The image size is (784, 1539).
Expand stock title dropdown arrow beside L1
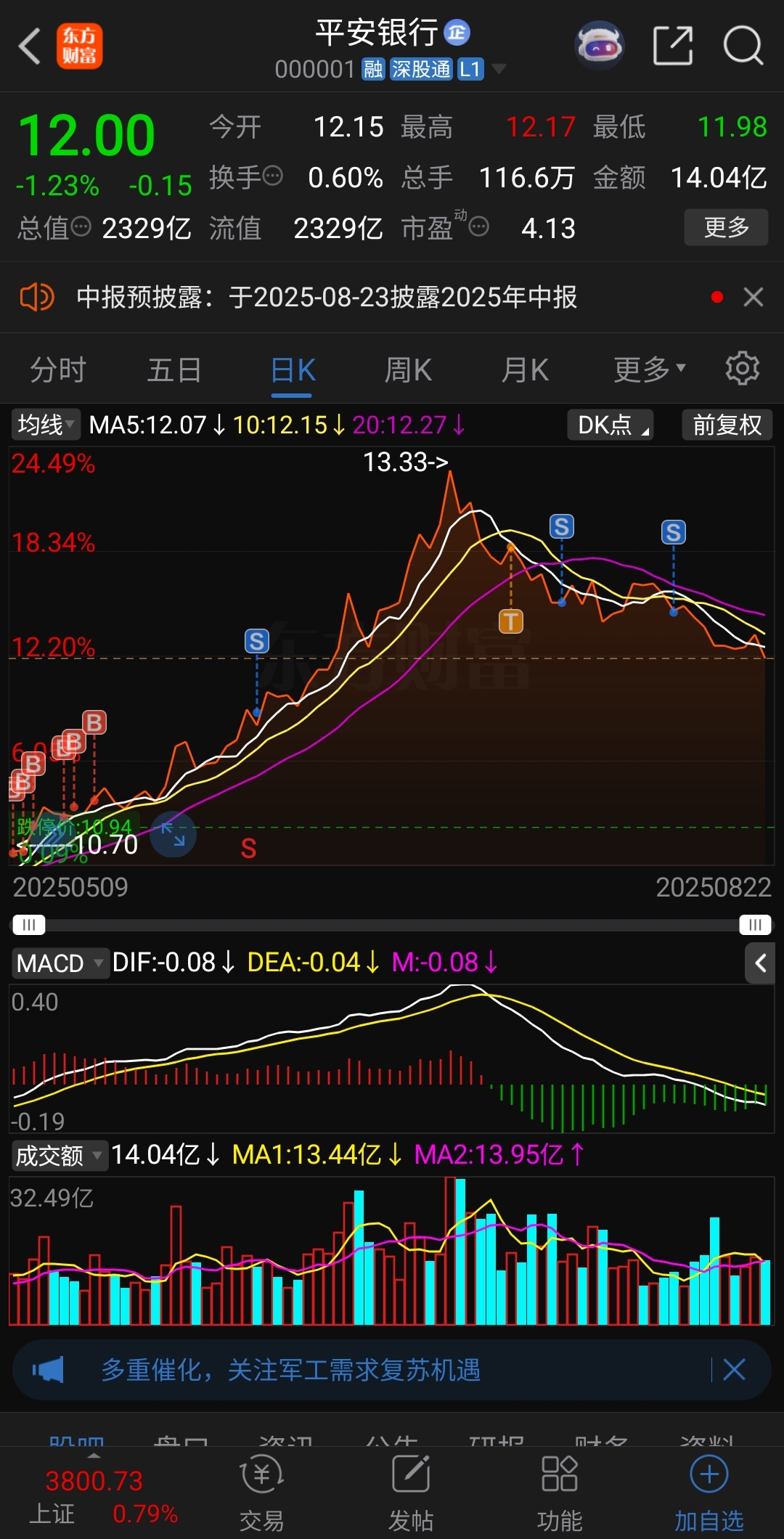coord(499,69)
